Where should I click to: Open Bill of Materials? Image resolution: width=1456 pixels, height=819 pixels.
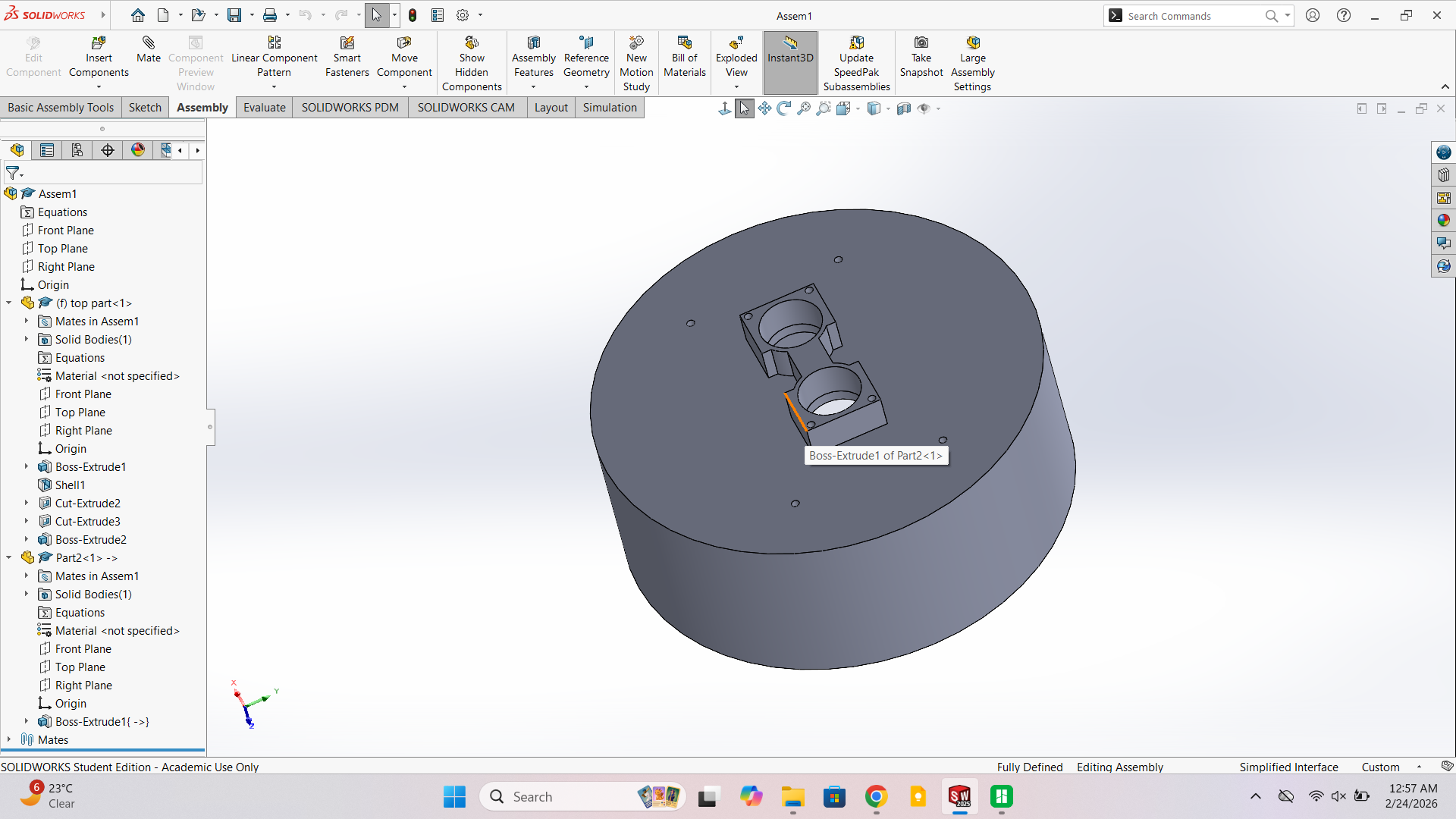click(685, 57)
